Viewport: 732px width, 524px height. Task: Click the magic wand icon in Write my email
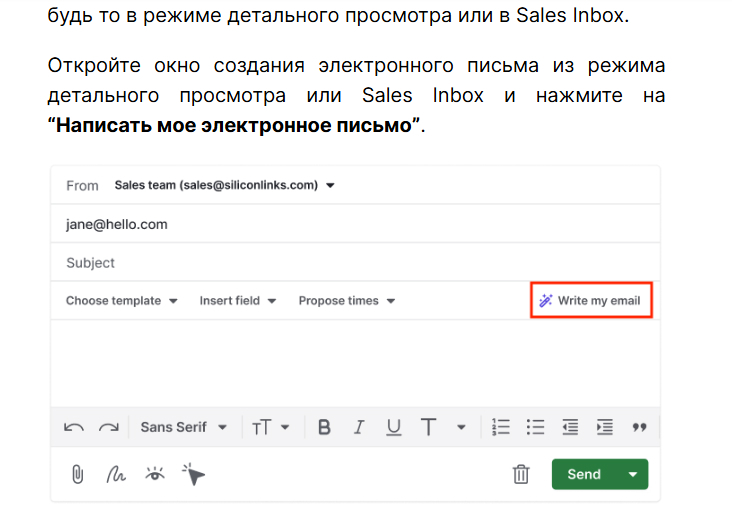pyautogui.click(x=546, y=300)
